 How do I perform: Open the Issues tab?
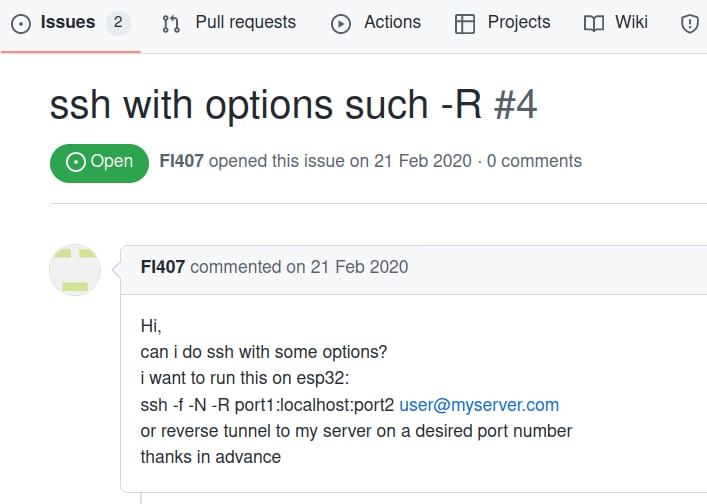pyautogui.click(x=67, y=22)
